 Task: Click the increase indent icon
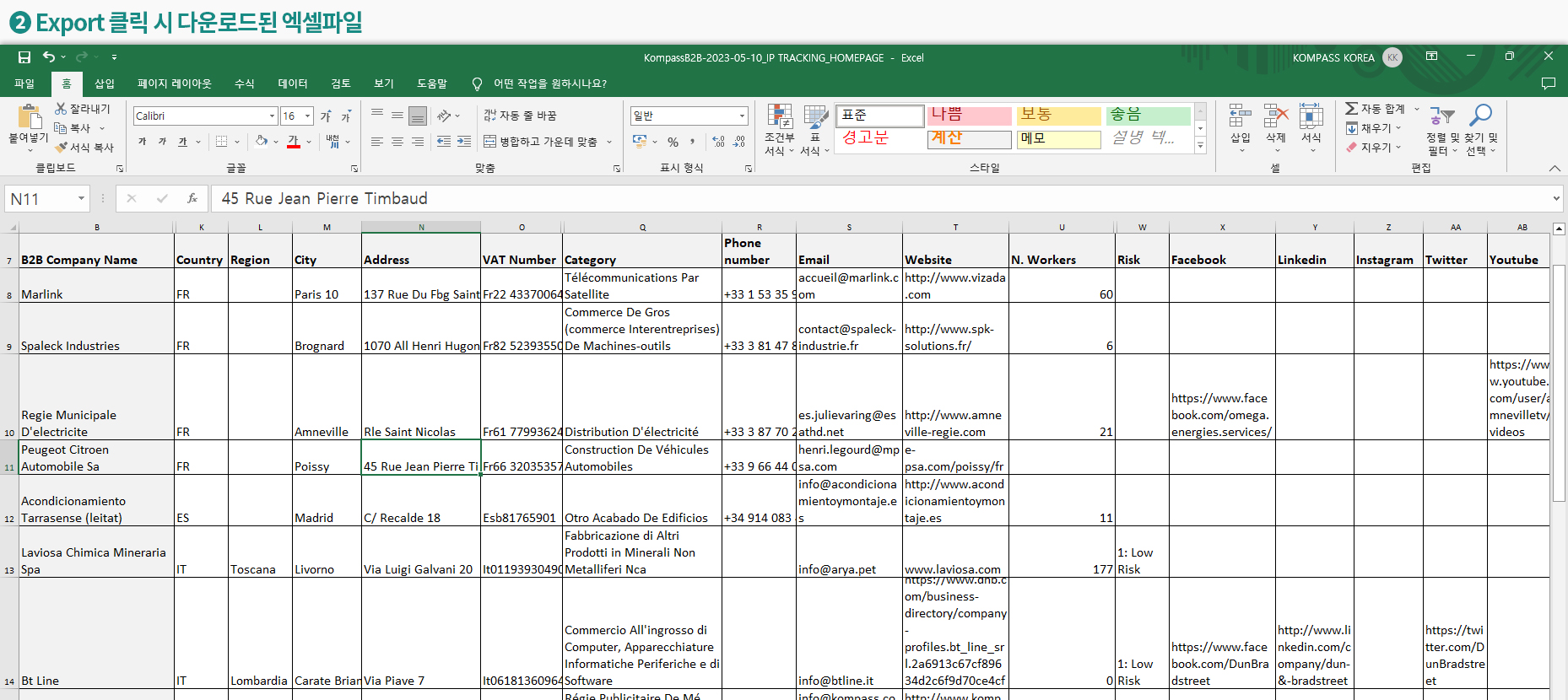pyautogui.click(x=464, y=142)
